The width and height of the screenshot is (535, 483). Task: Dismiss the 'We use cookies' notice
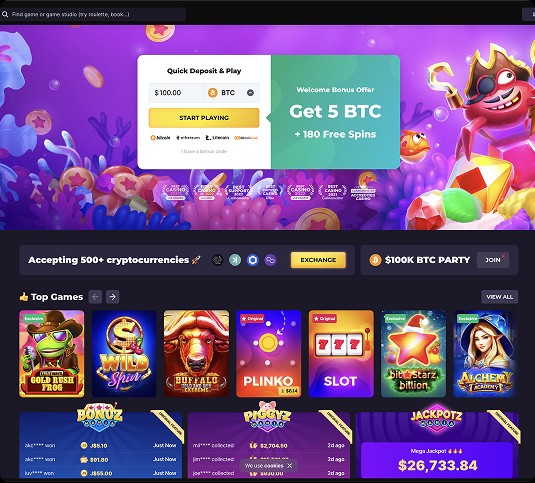coord(290,466)
